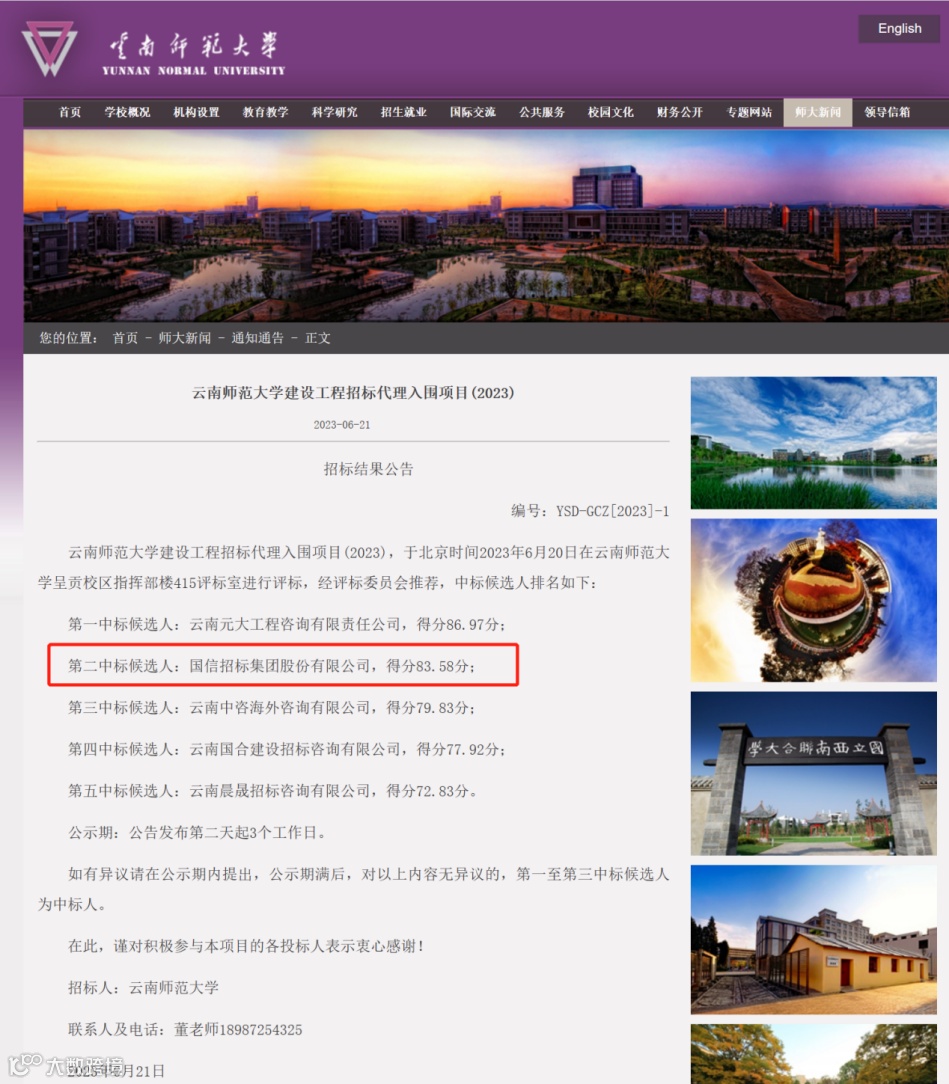Click the 在此，谨对积极参与 thank-you sentence
Image resolution: width=949 pixels, height=1084 pixels.
pos(246,946)
